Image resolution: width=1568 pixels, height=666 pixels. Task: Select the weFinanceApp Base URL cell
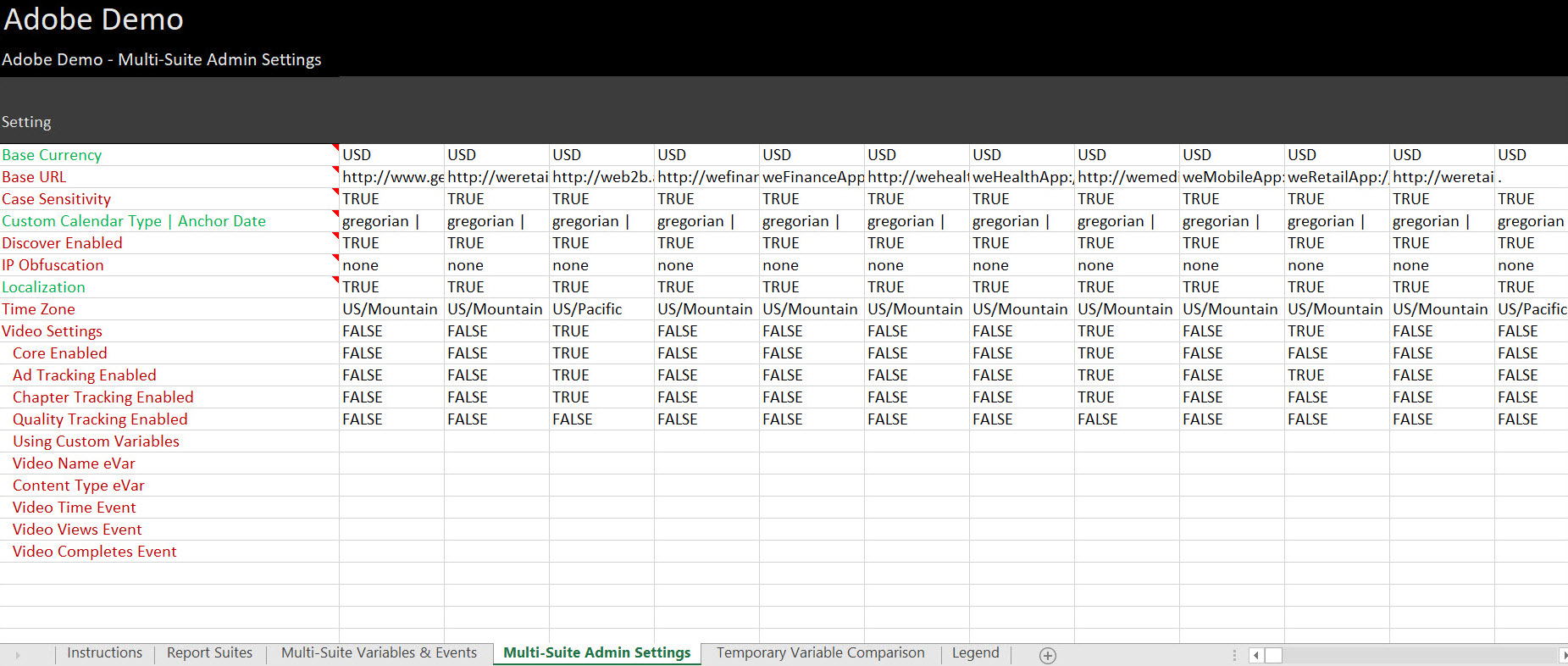(812, 177)
